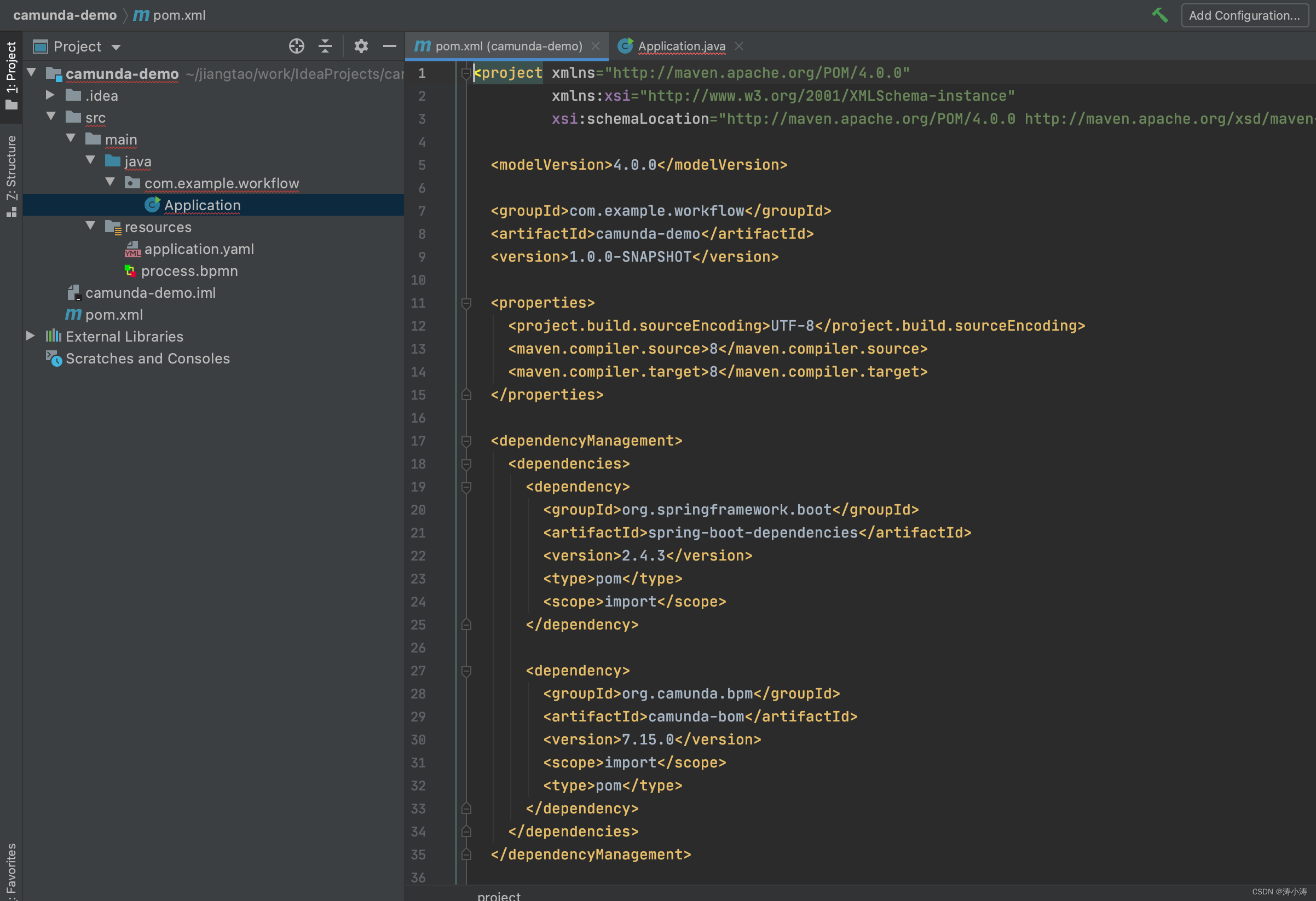The image size is (1316, 901).
Task: Select Scratches and Consoles node
Action: [148, 359]
